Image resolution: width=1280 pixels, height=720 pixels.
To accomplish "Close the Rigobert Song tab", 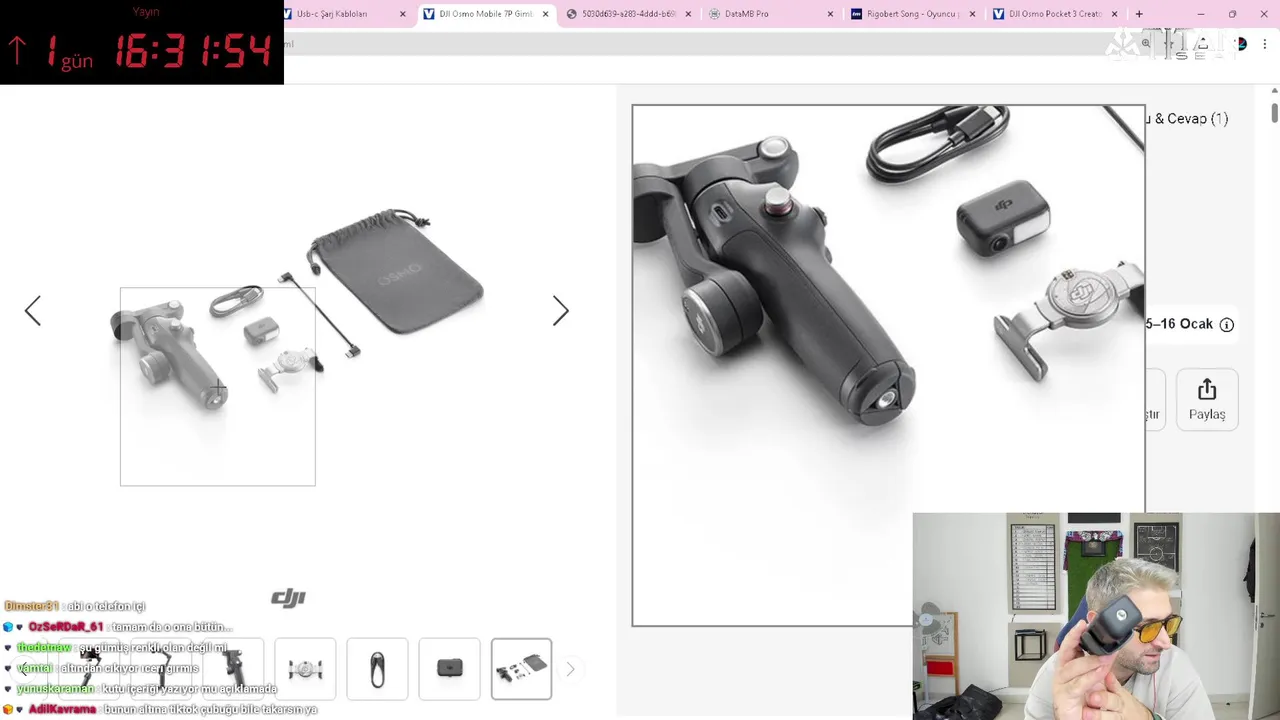I will coord(972,14).
